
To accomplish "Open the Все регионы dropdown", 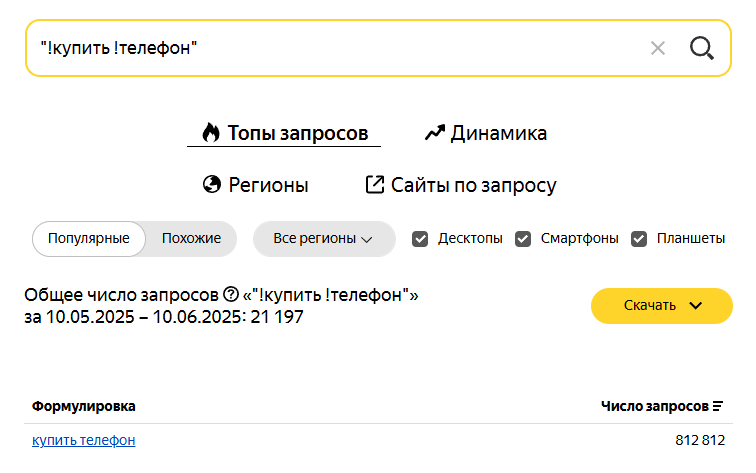I will click(324, 239).
